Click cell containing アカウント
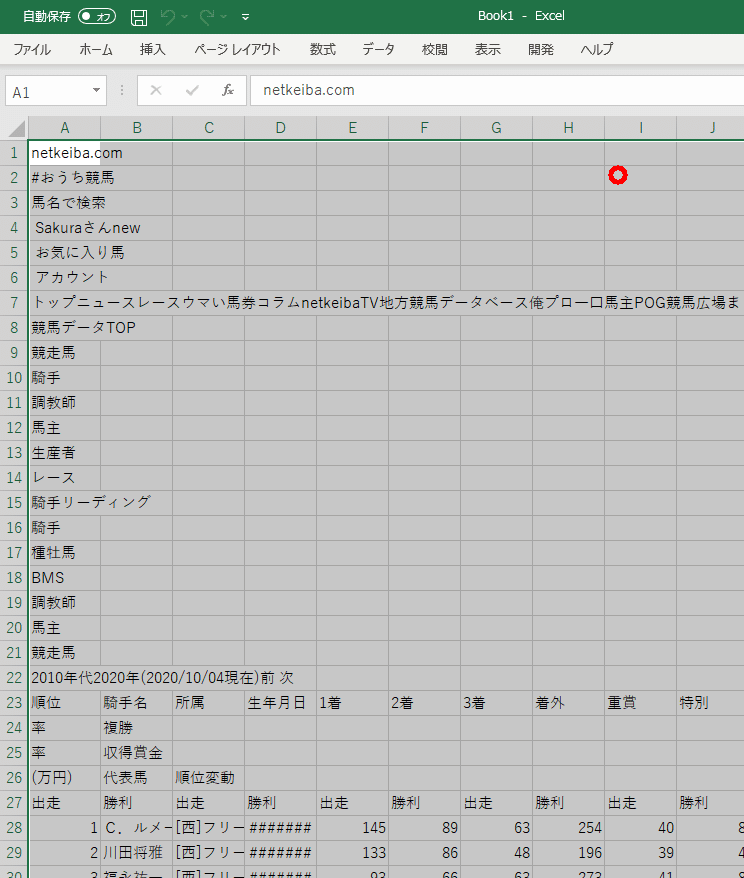This screenshot has width=744, height=878. (65, 277)
